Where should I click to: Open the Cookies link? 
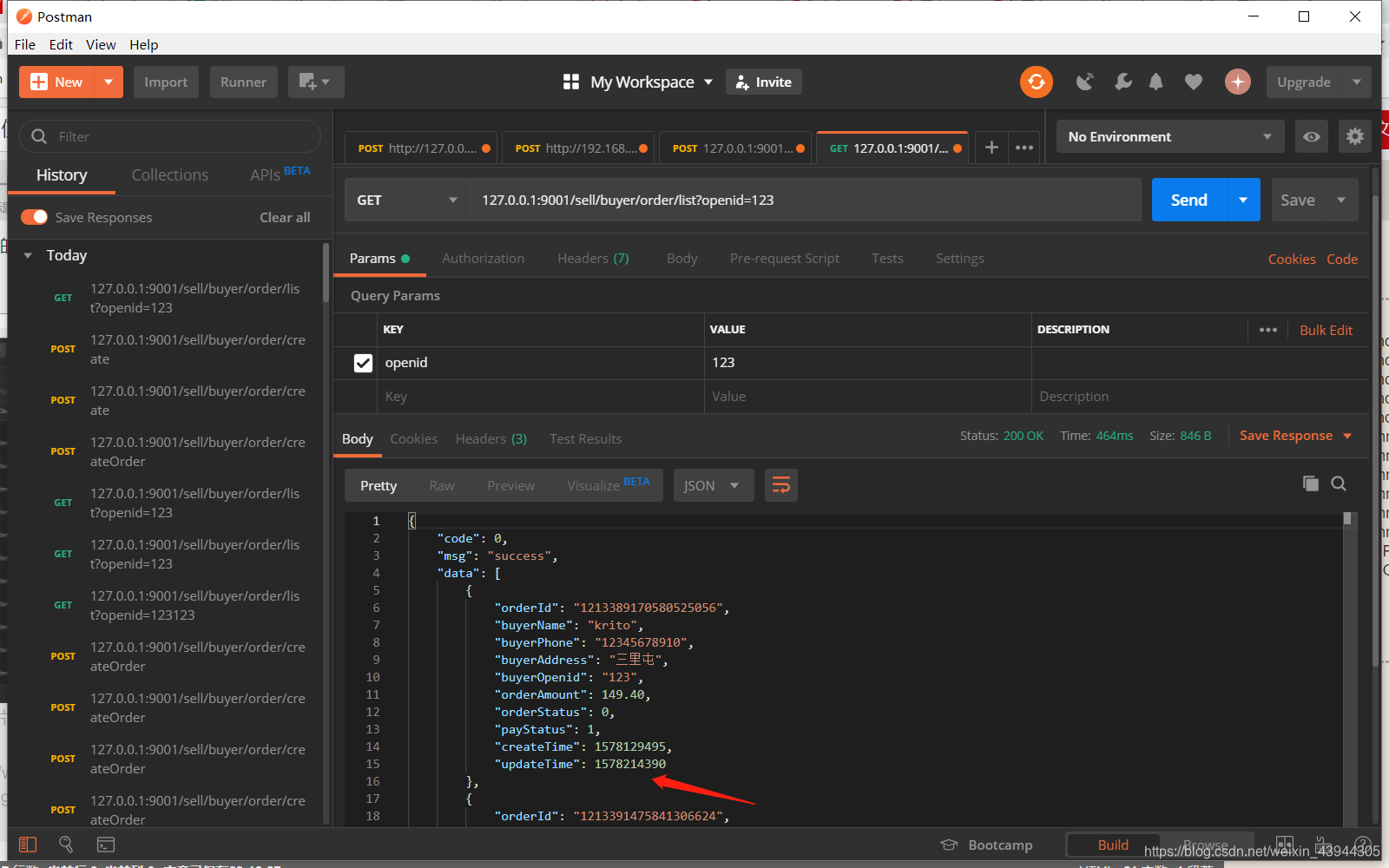point(1292,259)
